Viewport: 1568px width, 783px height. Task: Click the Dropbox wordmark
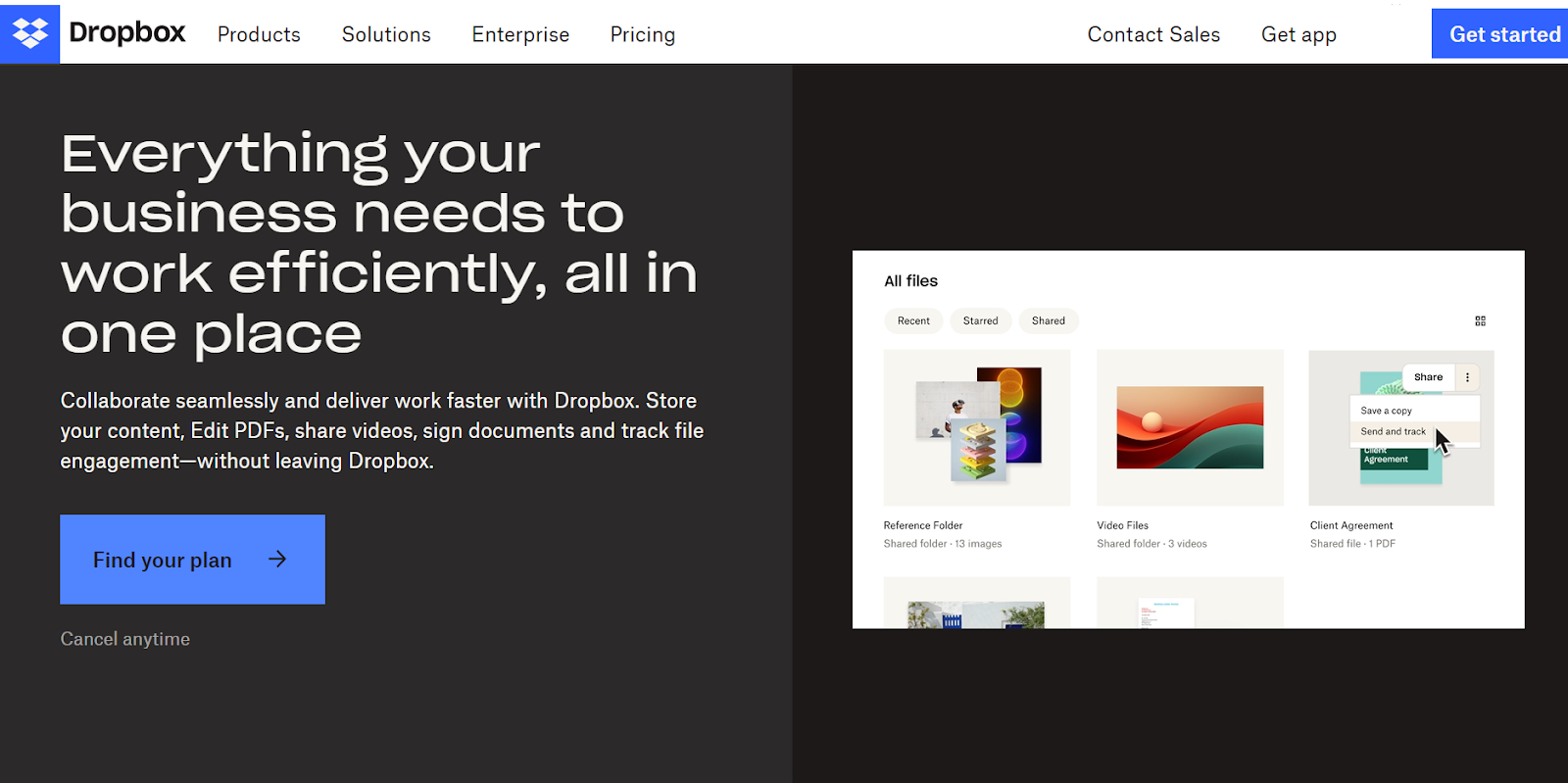click(x=126, y=33)
